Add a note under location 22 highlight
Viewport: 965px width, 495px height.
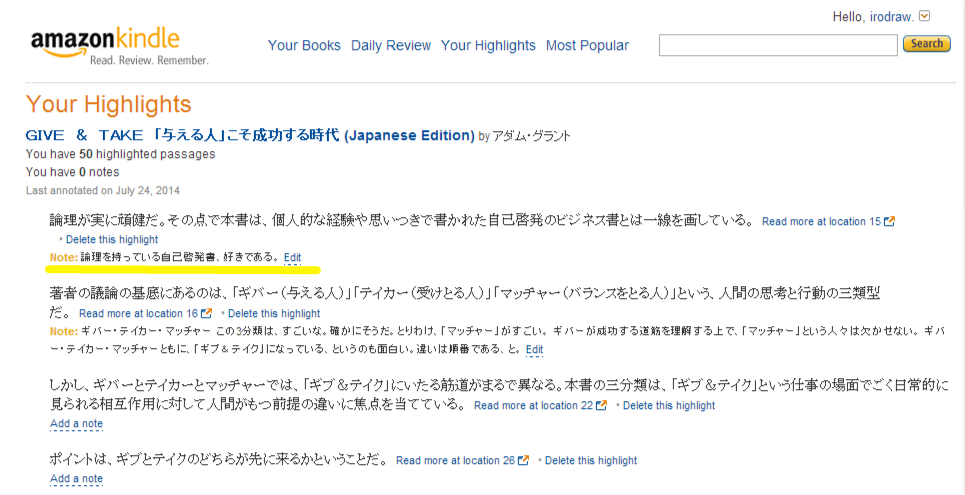click(x=76, y=424)
